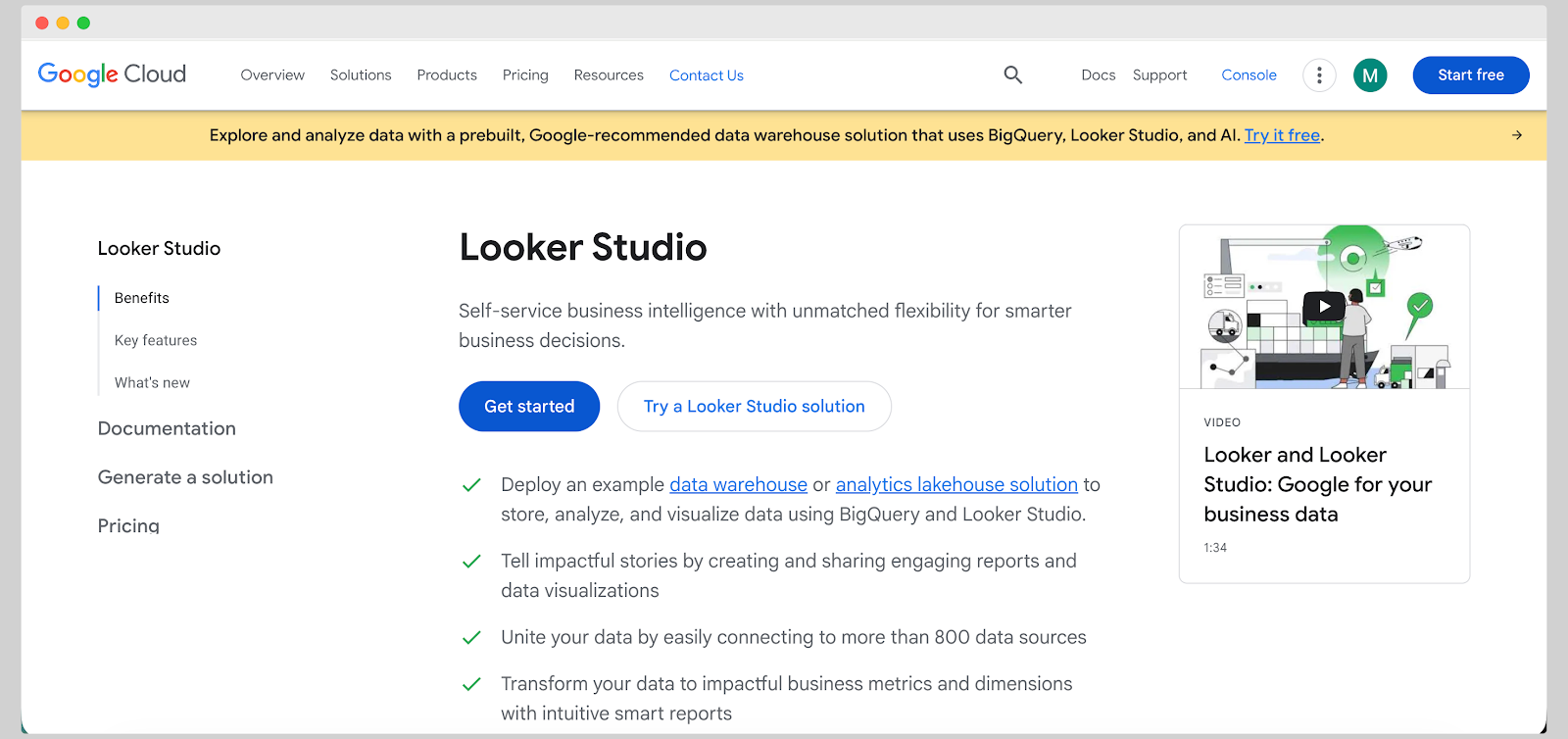Jump to Key features section

156,340
